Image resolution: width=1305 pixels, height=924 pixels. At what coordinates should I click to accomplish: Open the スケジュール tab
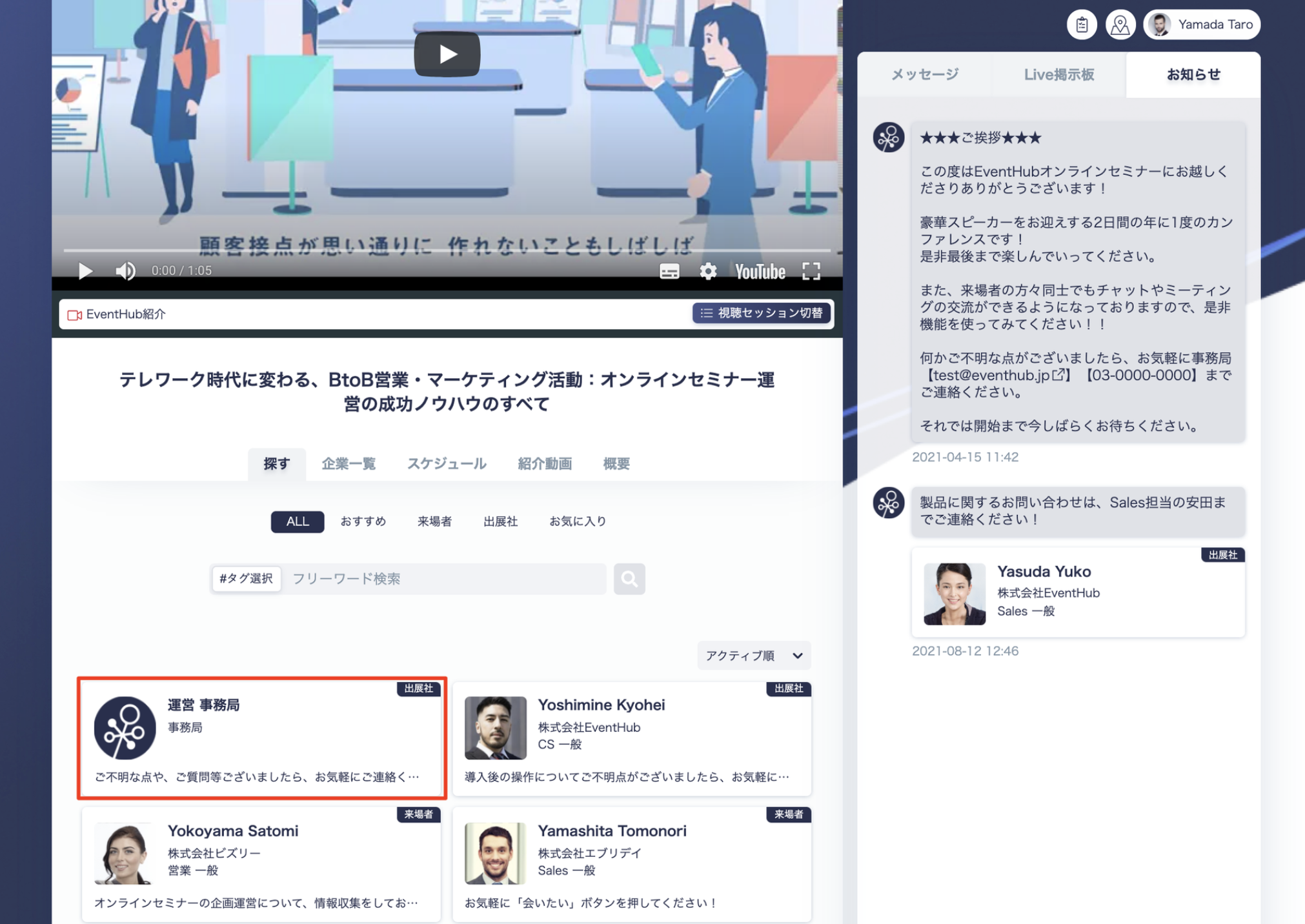(x=447, y=463)
